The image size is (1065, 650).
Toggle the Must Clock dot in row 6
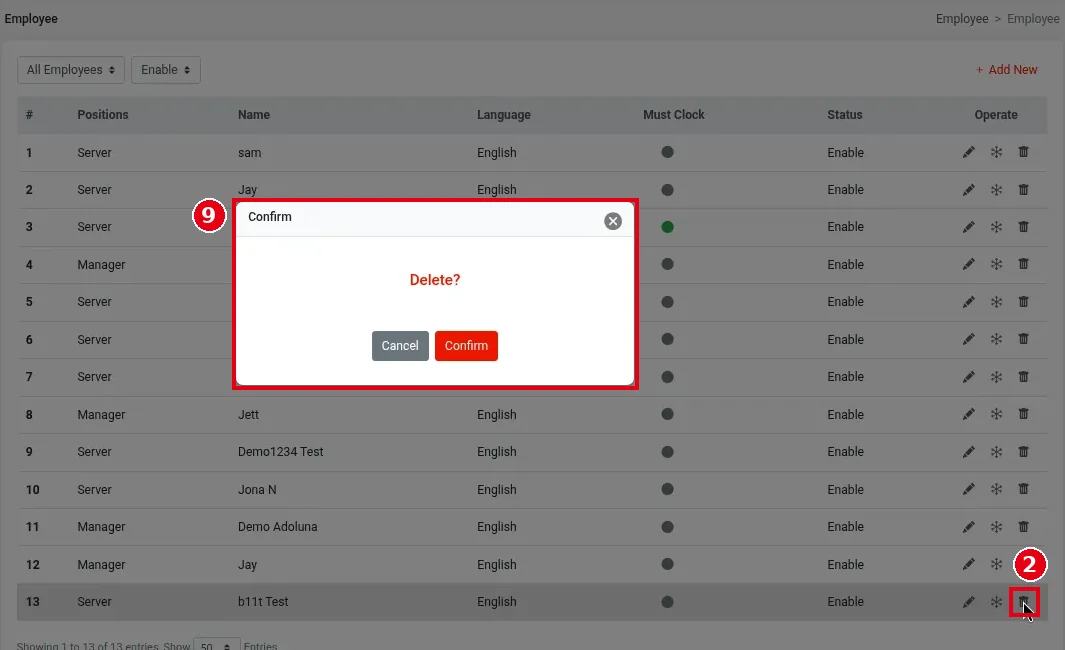668,339
